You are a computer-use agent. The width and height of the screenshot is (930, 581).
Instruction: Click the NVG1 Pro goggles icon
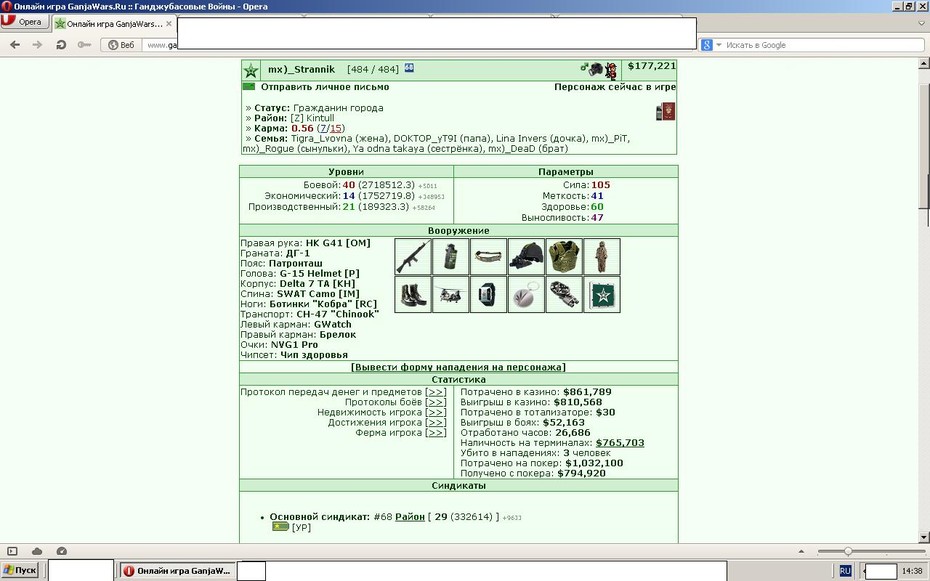coord(564,294)
